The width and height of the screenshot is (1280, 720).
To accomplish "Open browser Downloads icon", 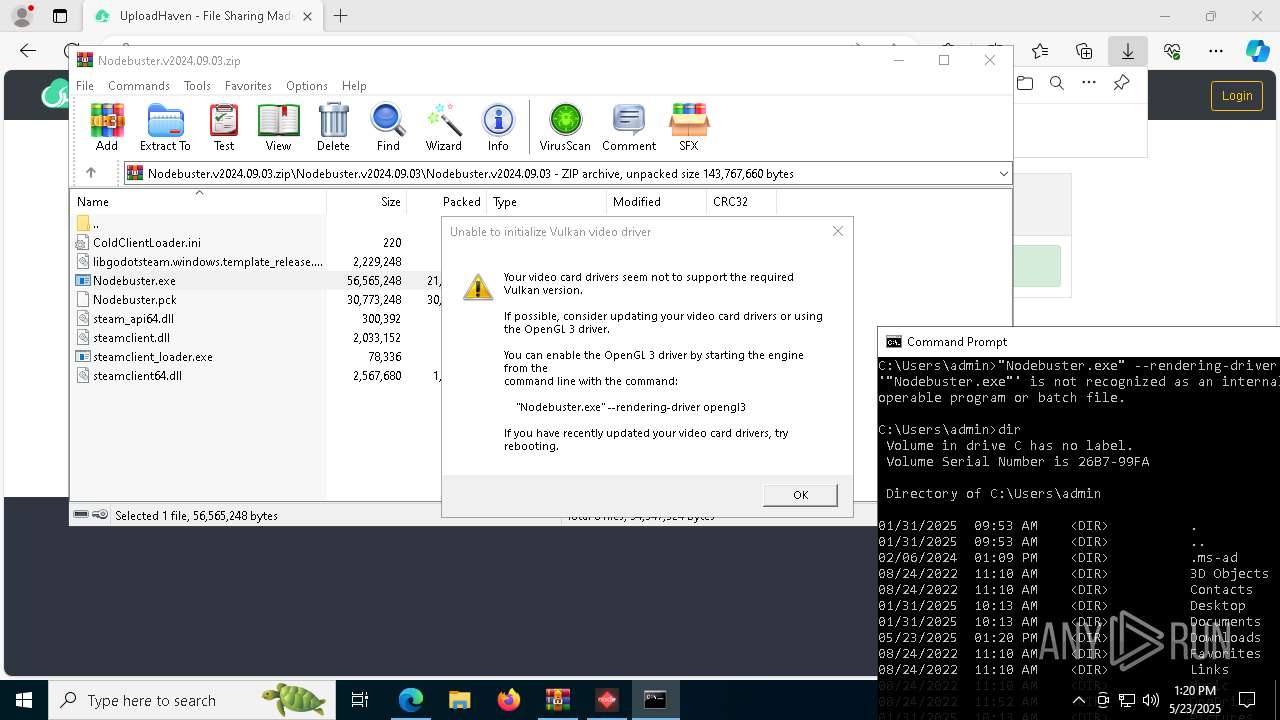I will click(1127, 50).
